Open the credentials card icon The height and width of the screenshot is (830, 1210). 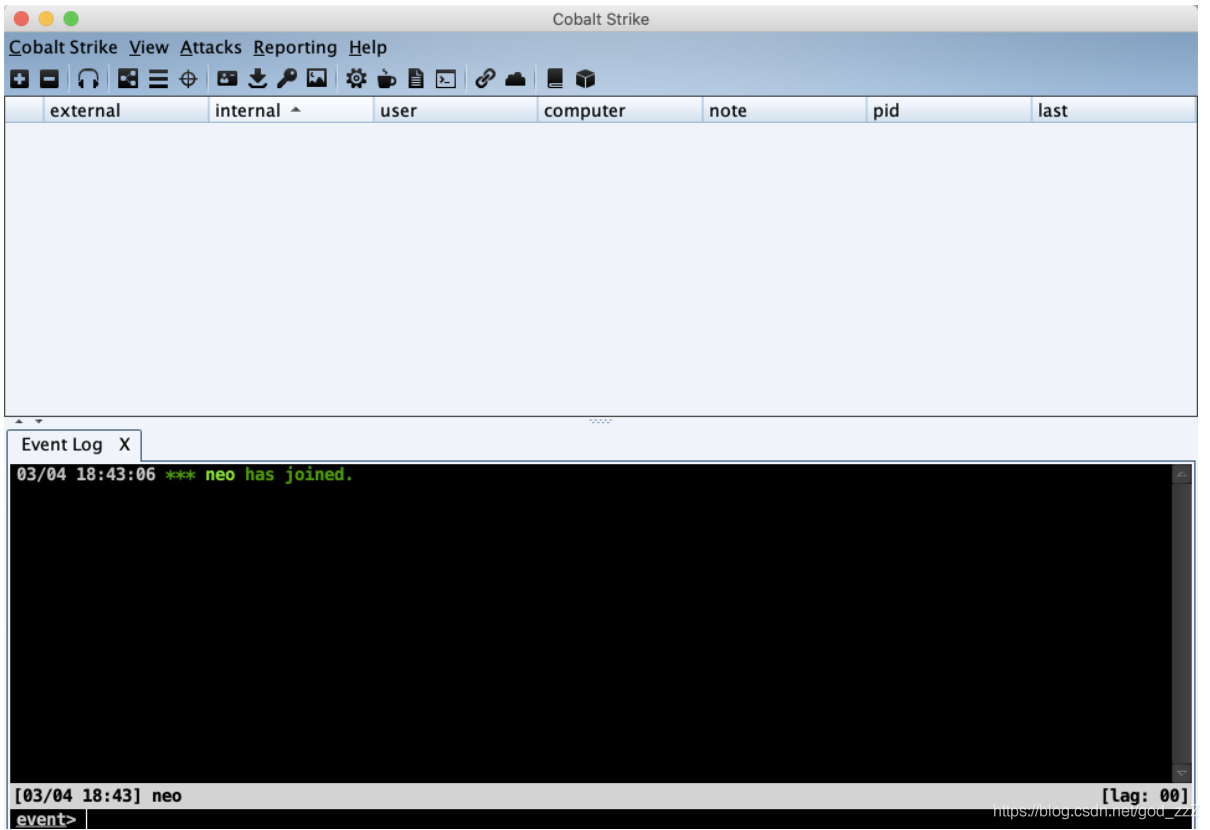click(228, 79)
